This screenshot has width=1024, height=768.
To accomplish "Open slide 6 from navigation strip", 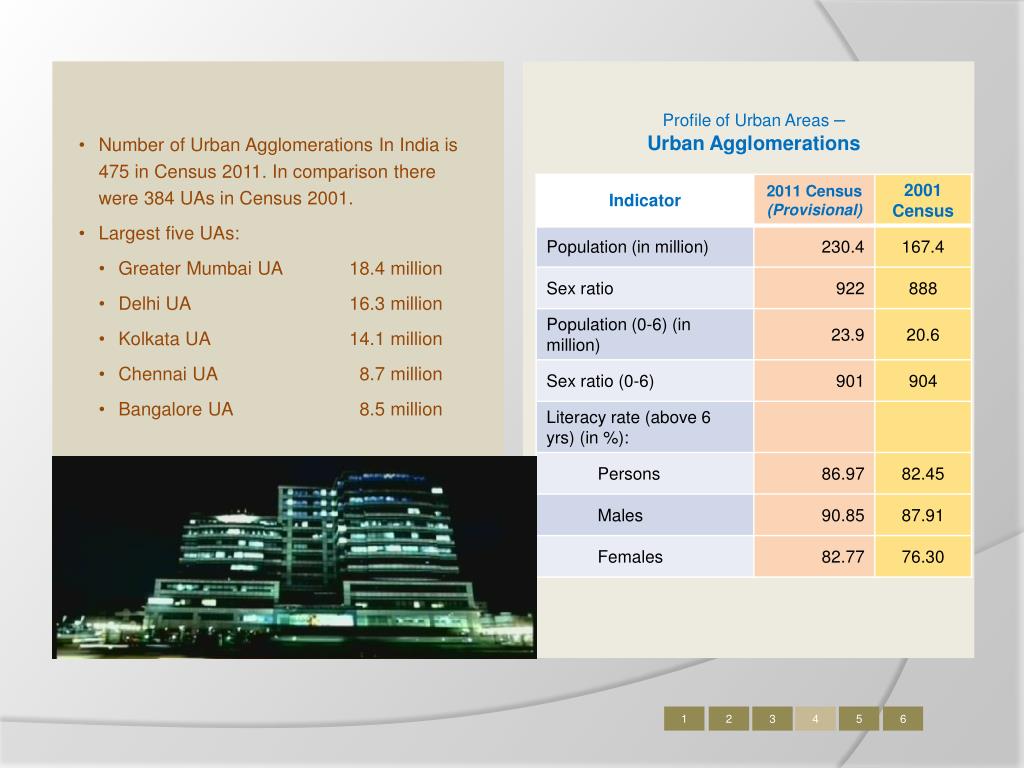I will point(901,717).
